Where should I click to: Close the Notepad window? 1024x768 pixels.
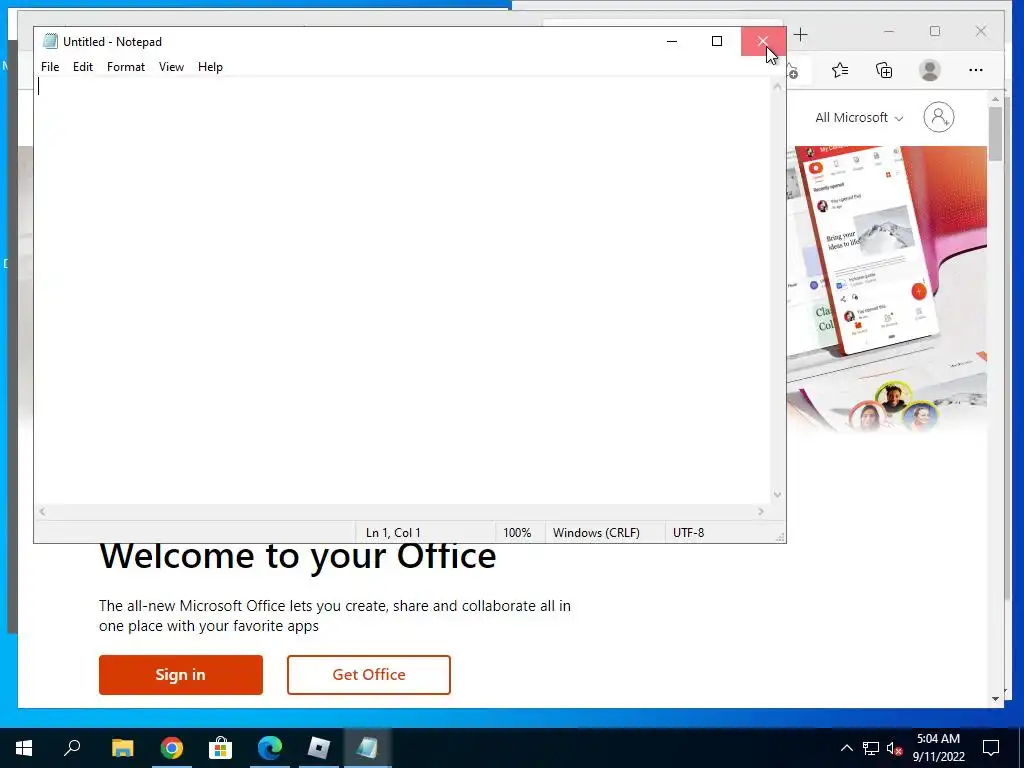coord(763,41)
